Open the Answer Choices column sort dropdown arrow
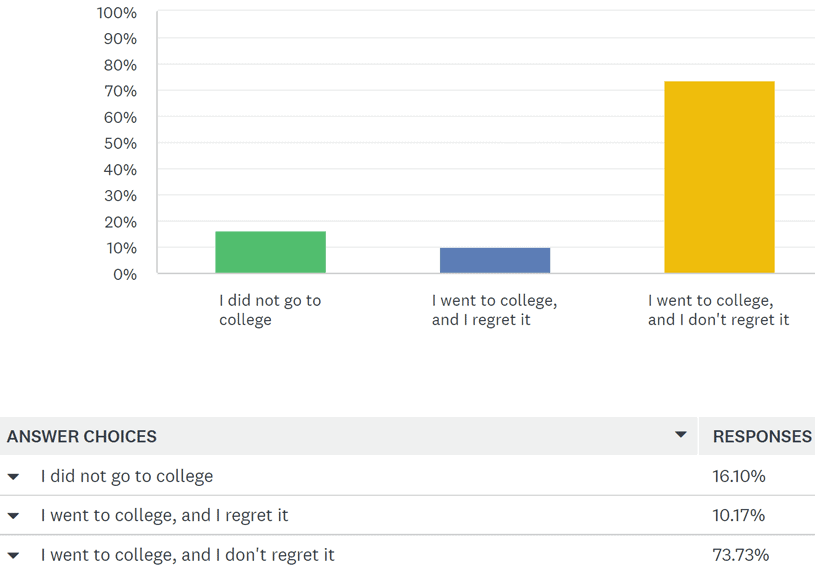Image resolution: width=815 pixels, height=571 pixels. [681, 435]
